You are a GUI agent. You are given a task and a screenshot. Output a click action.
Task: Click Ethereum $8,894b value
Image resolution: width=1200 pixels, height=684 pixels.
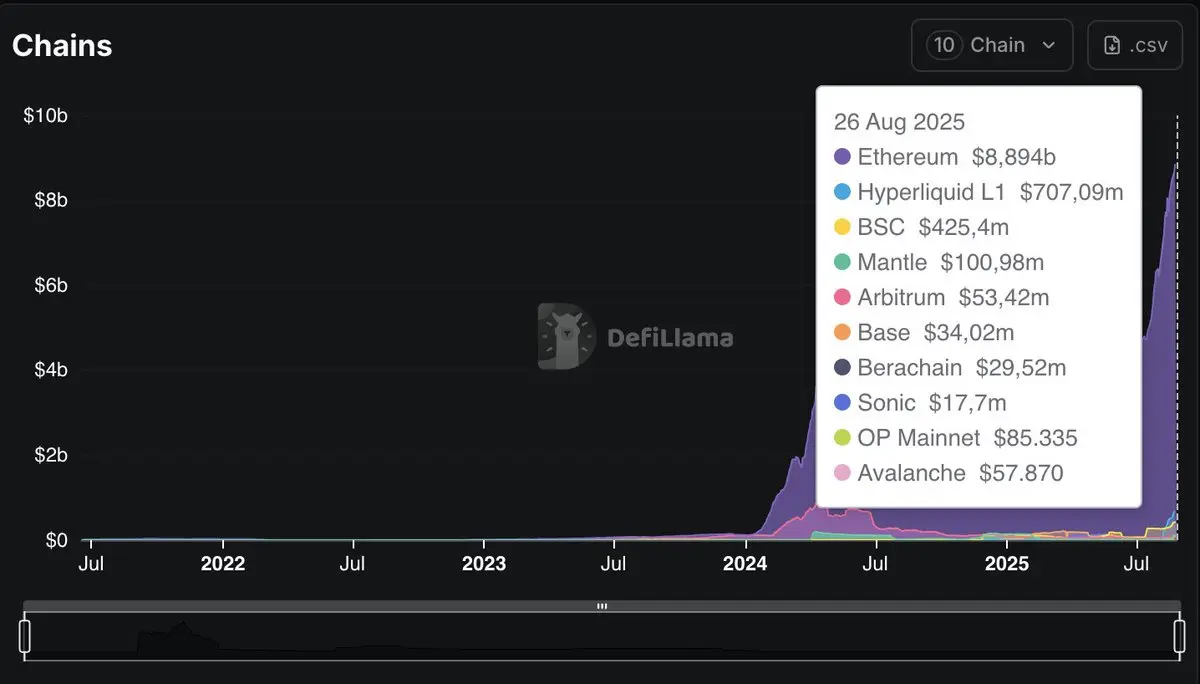pyautogui.click(x=1014, y=157)
